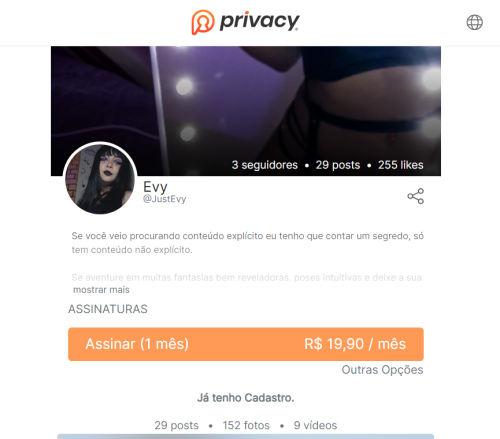Select the 29 posts filter below

click(176, 425)
